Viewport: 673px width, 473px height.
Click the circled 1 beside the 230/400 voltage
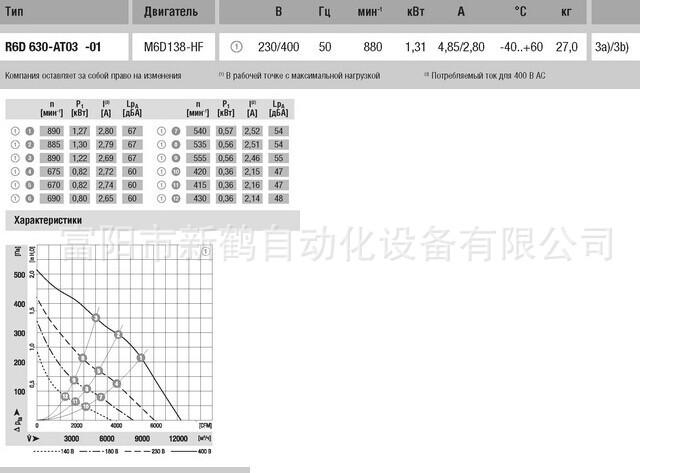point(236,47)
